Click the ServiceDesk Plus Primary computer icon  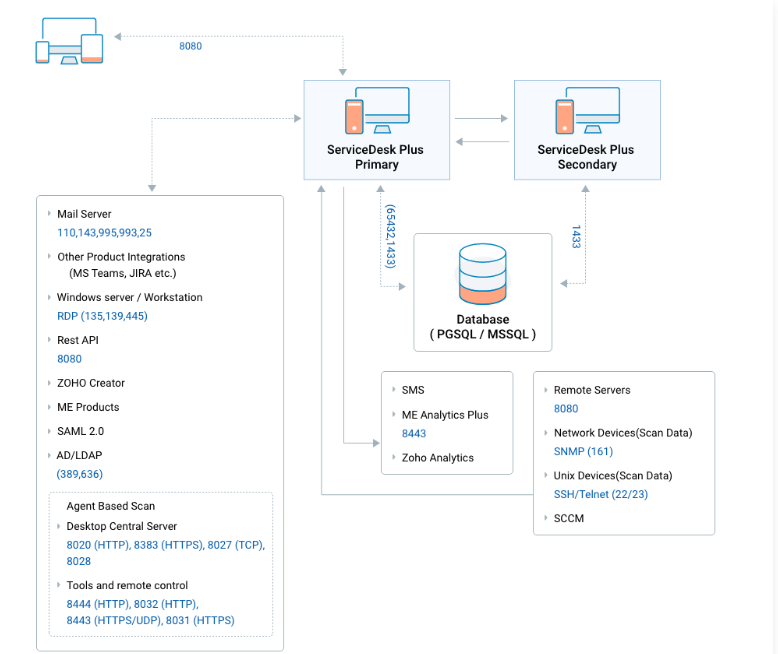[x=377, y=110]
